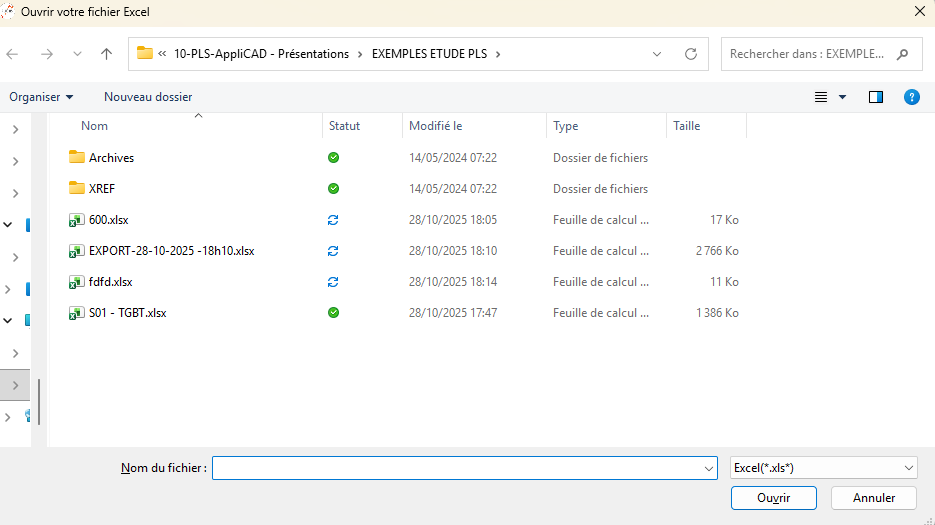Viewport: 935px width, 525px height.
Task: Click the Excel icon of 600.xlsx
Action: (76, 220)
